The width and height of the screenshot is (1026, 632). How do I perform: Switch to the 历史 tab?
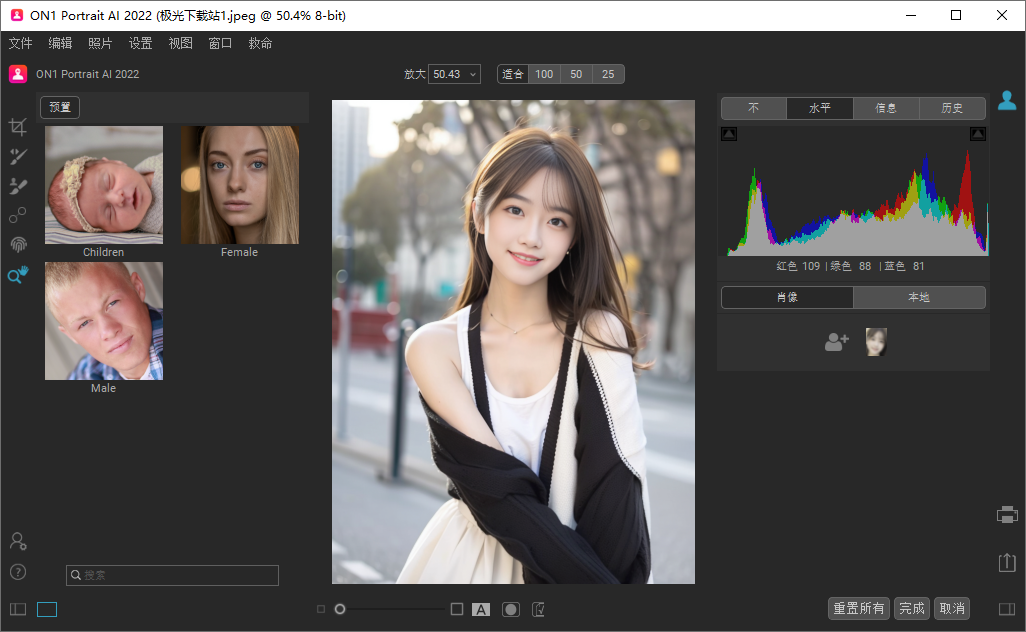pyautogui.click(x=952, y=108)
